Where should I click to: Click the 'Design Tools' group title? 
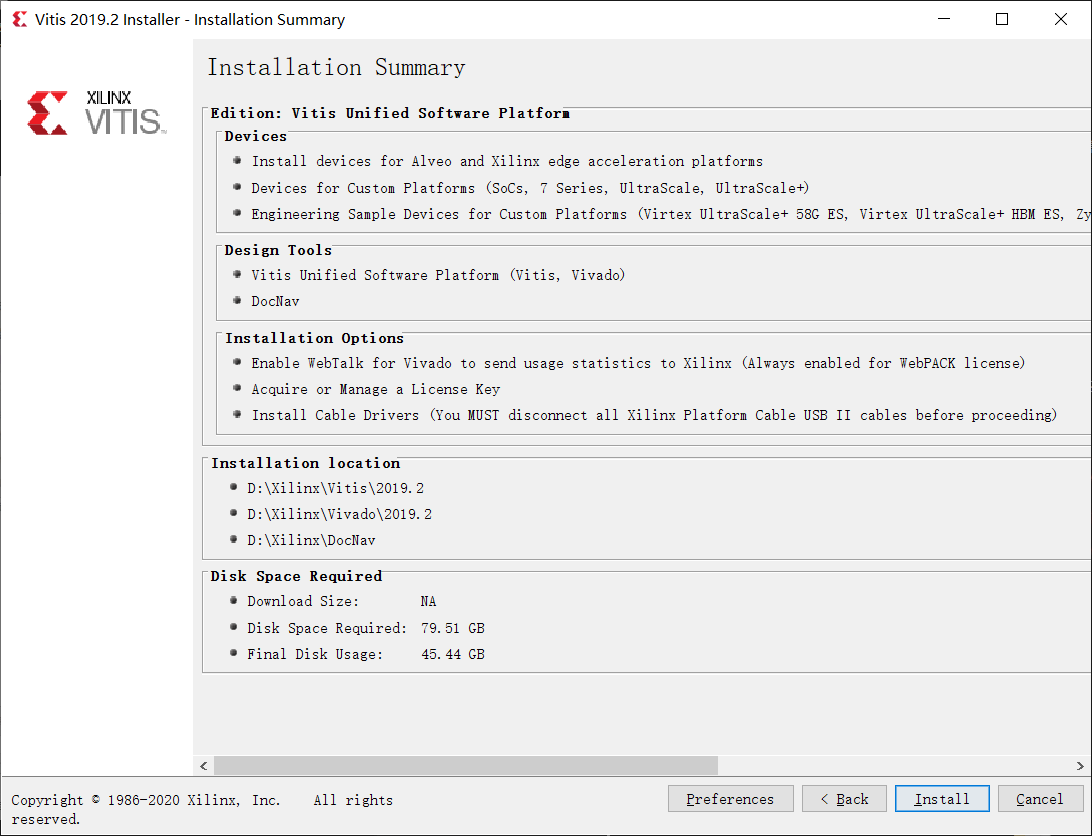[x=278, y=250]
